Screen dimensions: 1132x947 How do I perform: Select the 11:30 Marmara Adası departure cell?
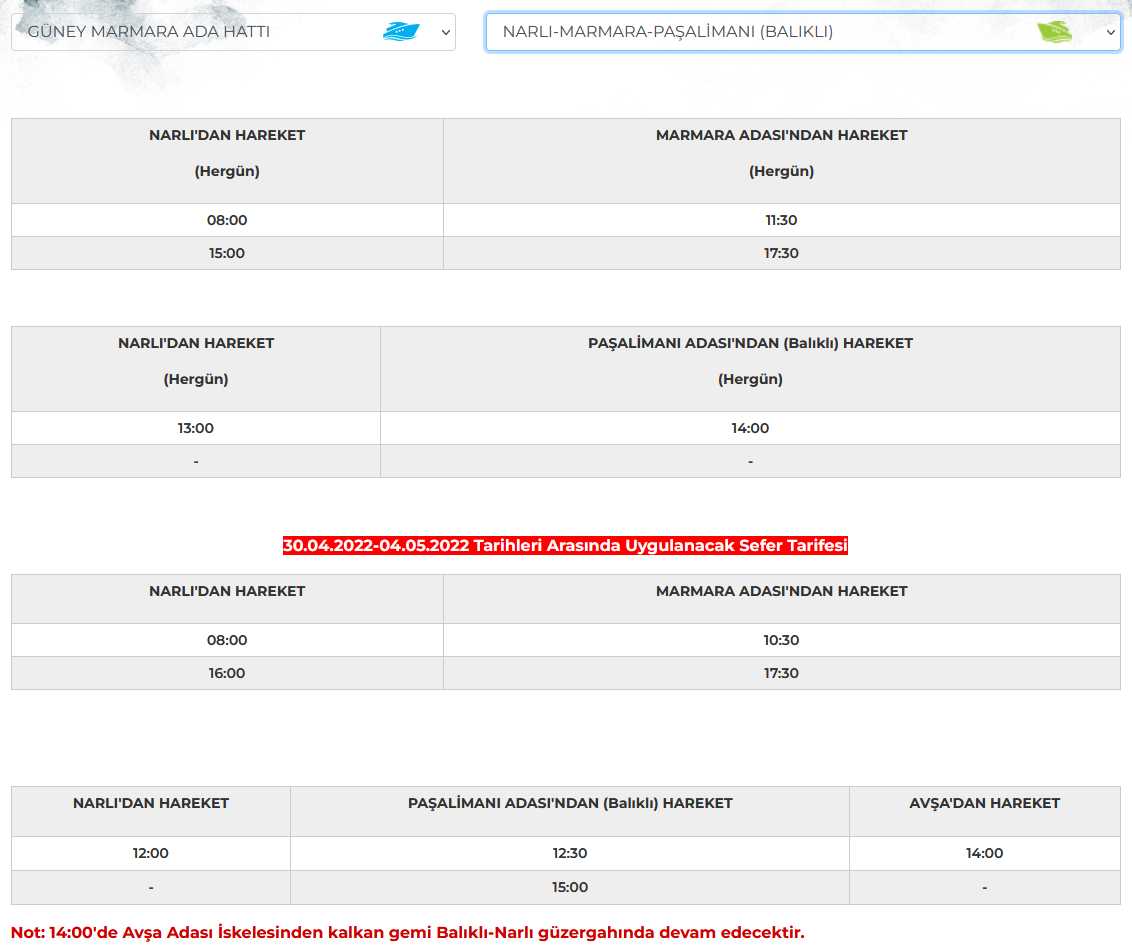(781, 220)
